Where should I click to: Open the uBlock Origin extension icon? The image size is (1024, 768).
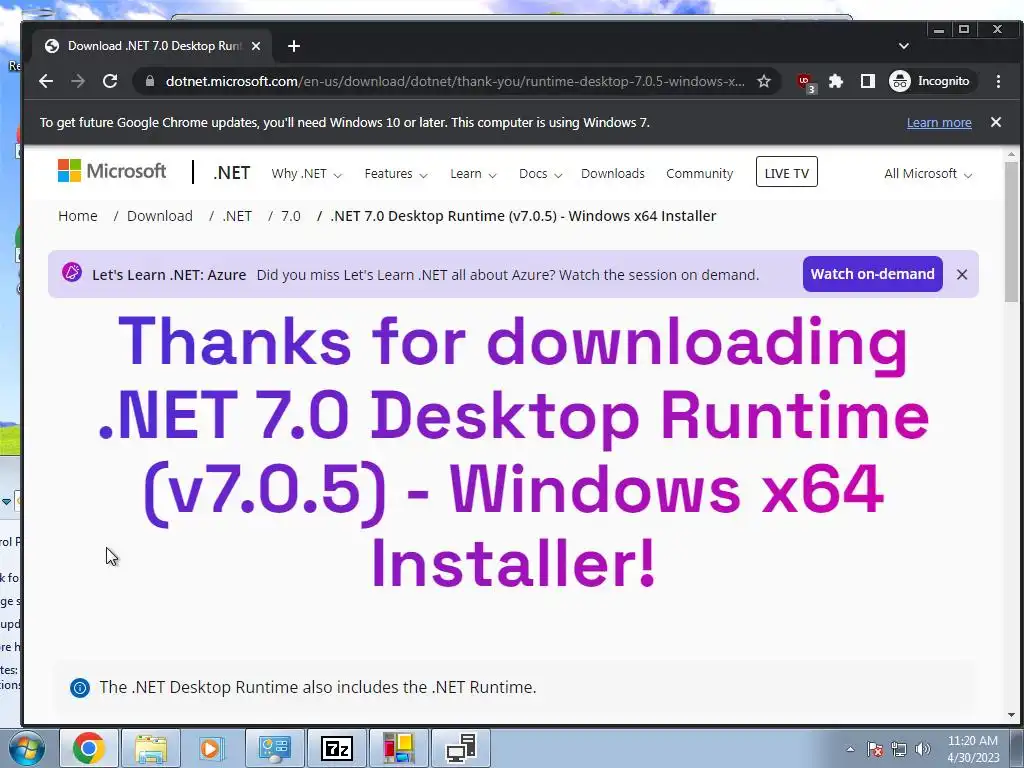[x=806, y=82]
